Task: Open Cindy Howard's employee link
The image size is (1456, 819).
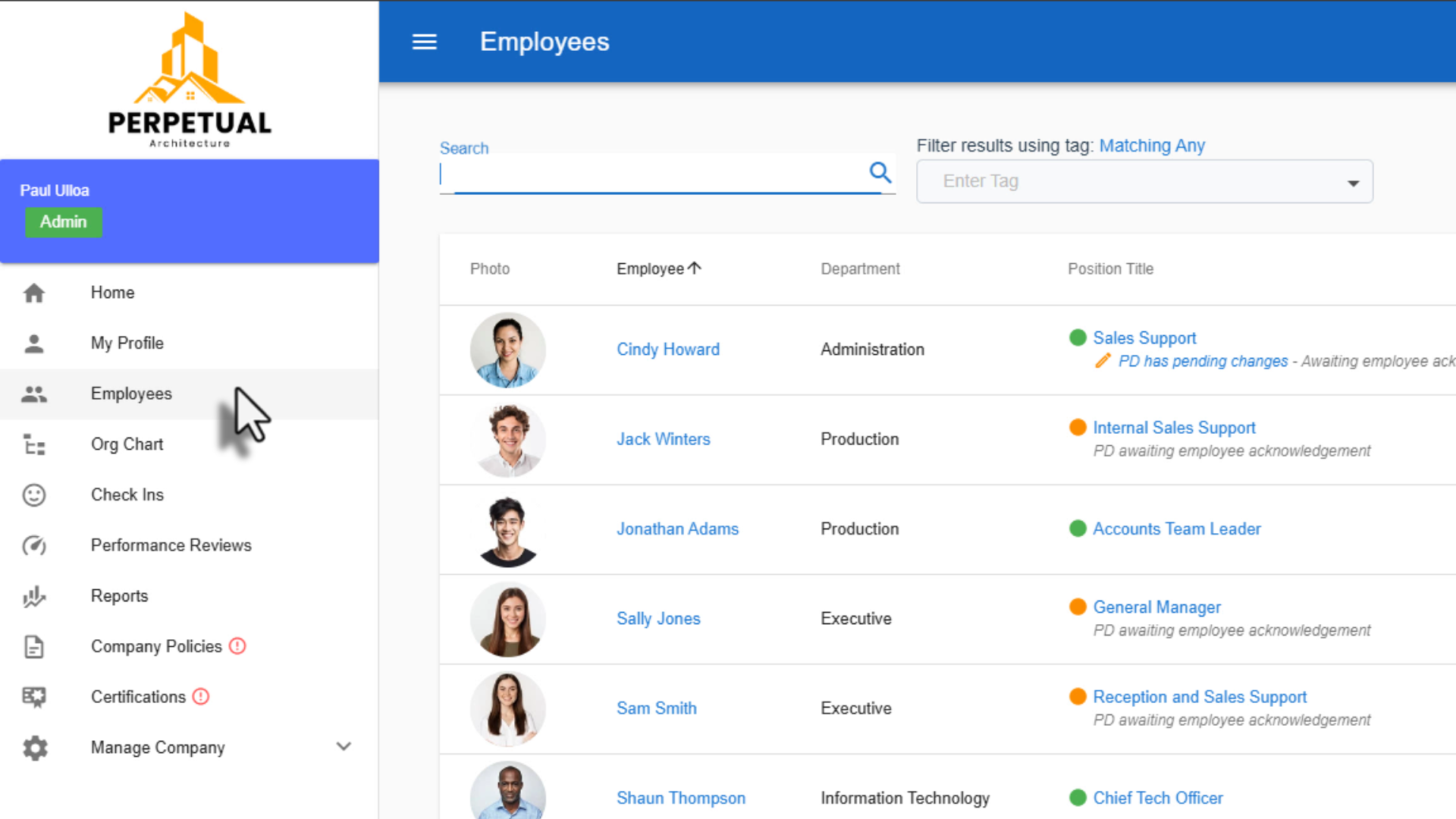Action: pos(667,350)
